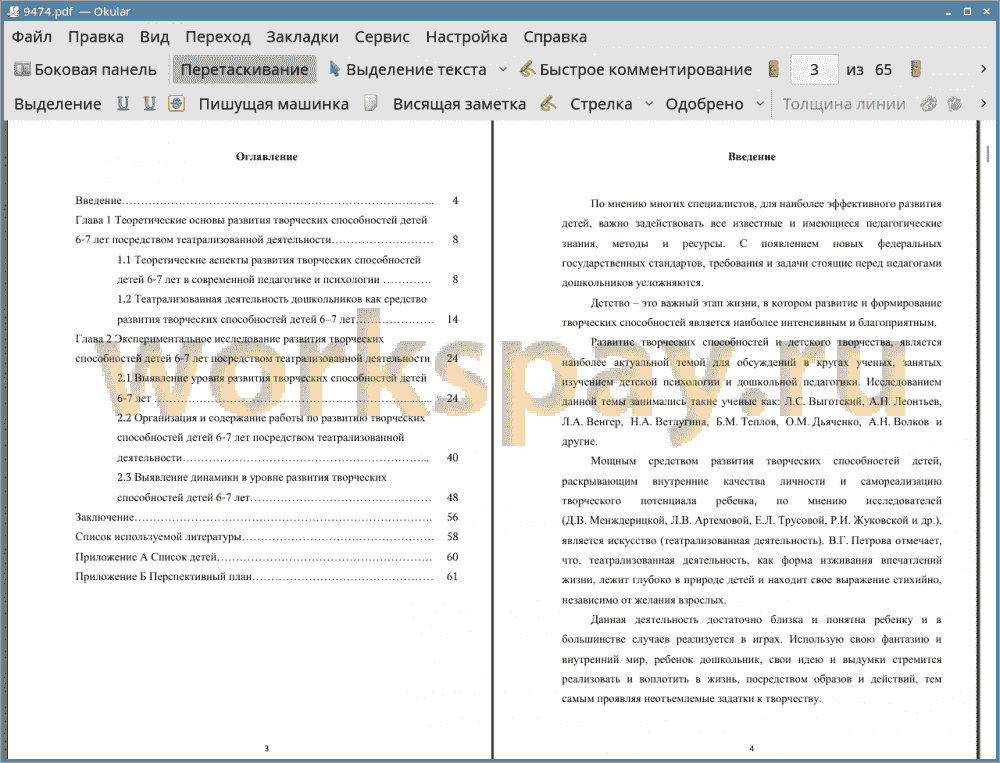Click the last palette icon on the annotation toolbar
The image size is (1000, 763).
click(954, 103)
